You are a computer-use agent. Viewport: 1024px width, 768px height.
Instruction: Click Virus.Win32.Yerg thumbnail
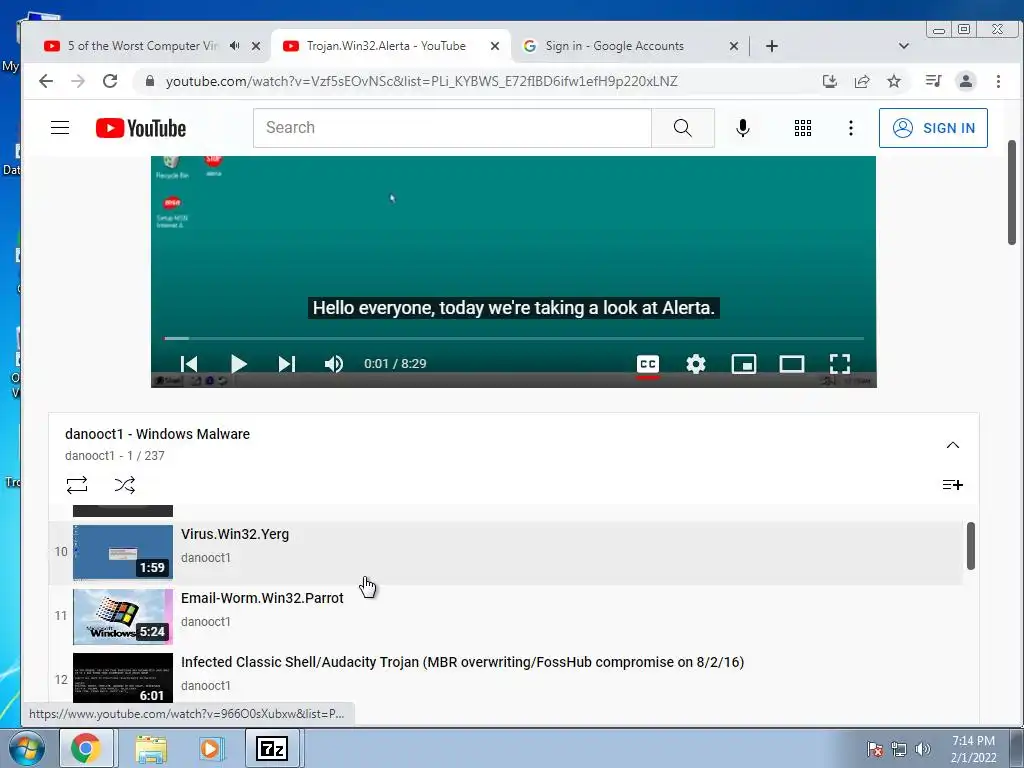[x=123, y=552]
